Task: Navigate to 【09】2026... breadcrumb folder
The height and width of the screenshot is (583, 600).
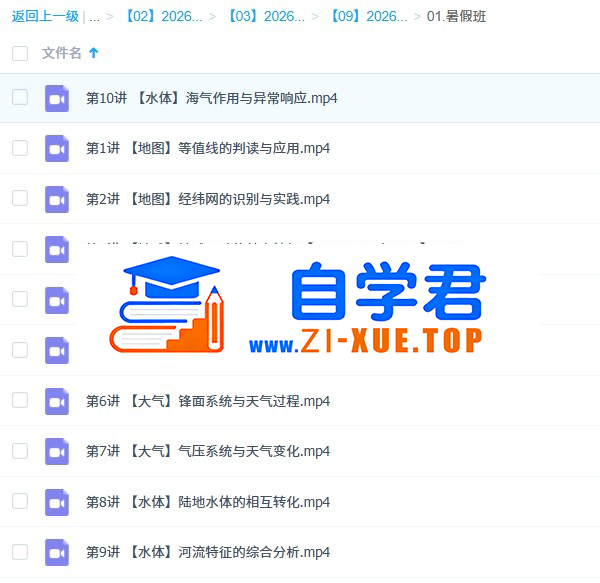Action: tap(368, 16)
